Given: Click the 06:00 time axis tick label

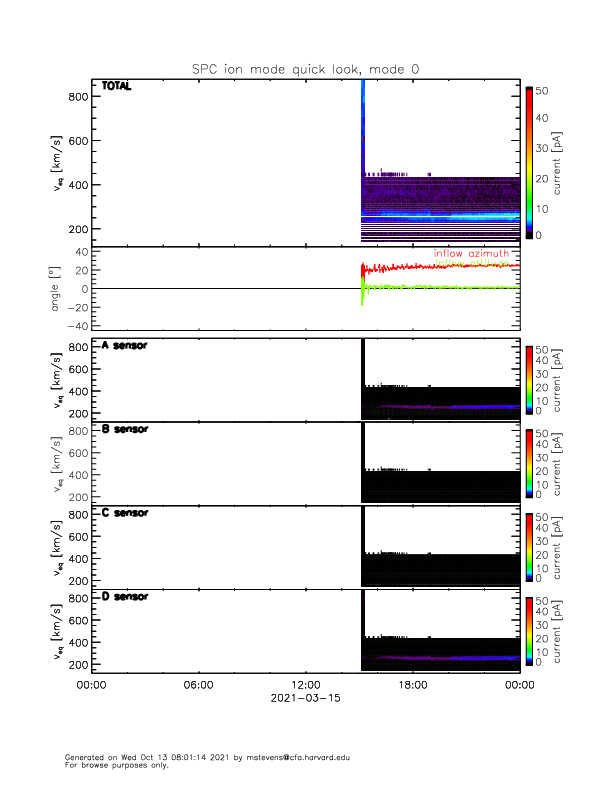Looking at the screenshot, I should (x=198, y=685).
